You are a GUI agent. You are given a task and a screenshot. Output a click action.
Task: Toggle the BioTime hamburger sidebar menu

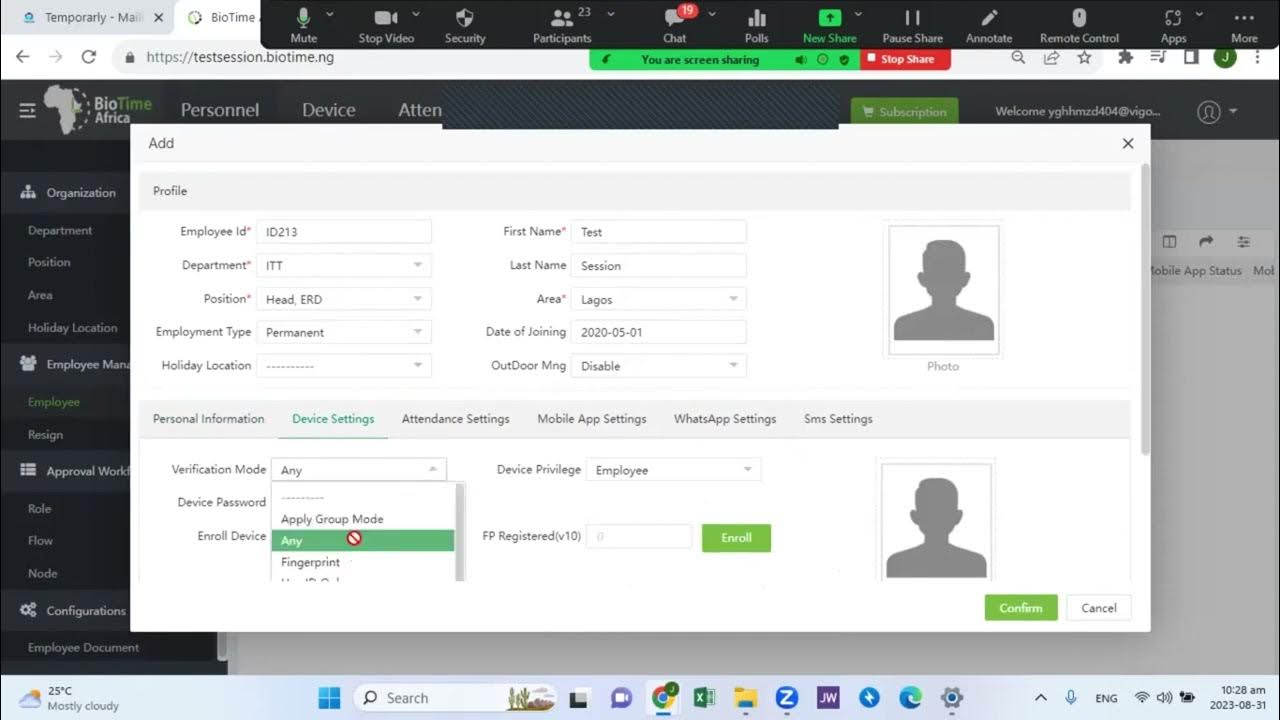pyautogui.click(x=27, y=111)
